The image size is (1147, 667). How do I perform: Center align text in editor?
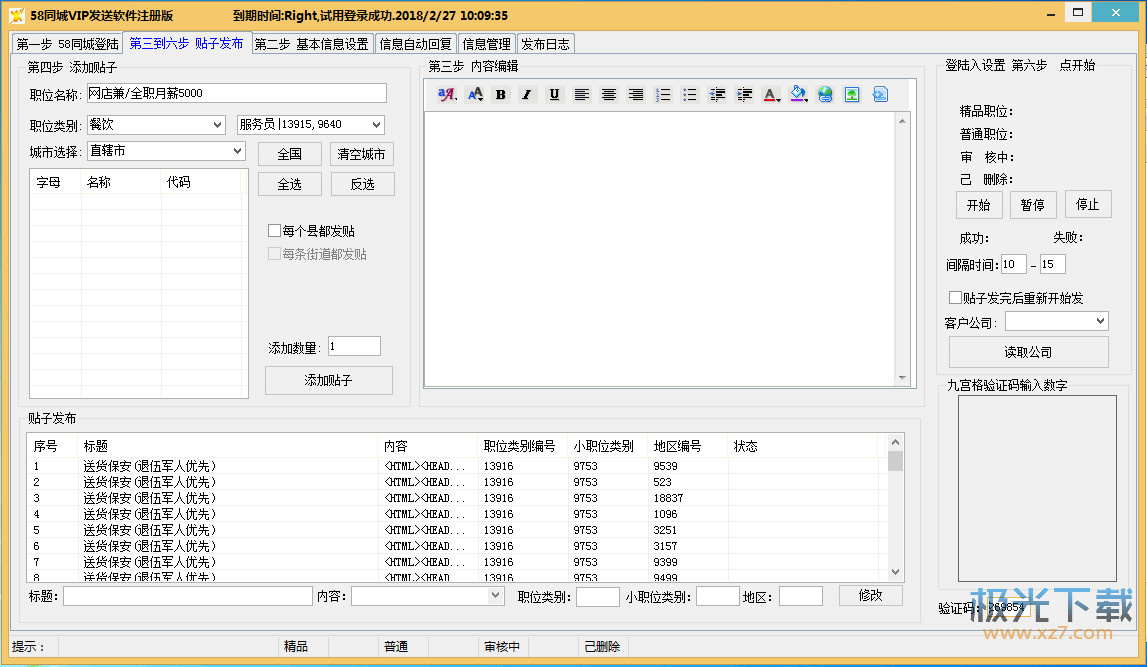[609, 94]
